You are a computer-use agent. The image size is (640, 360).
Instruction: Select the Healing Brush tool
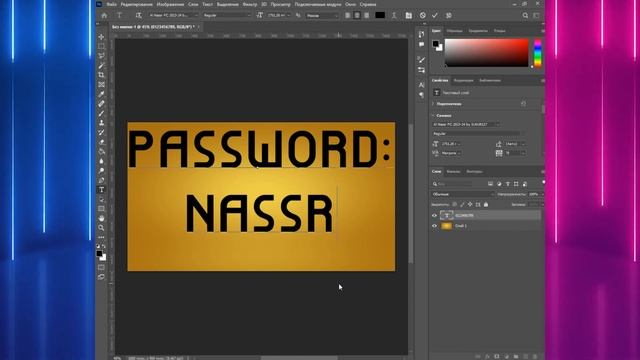point(101,104)
